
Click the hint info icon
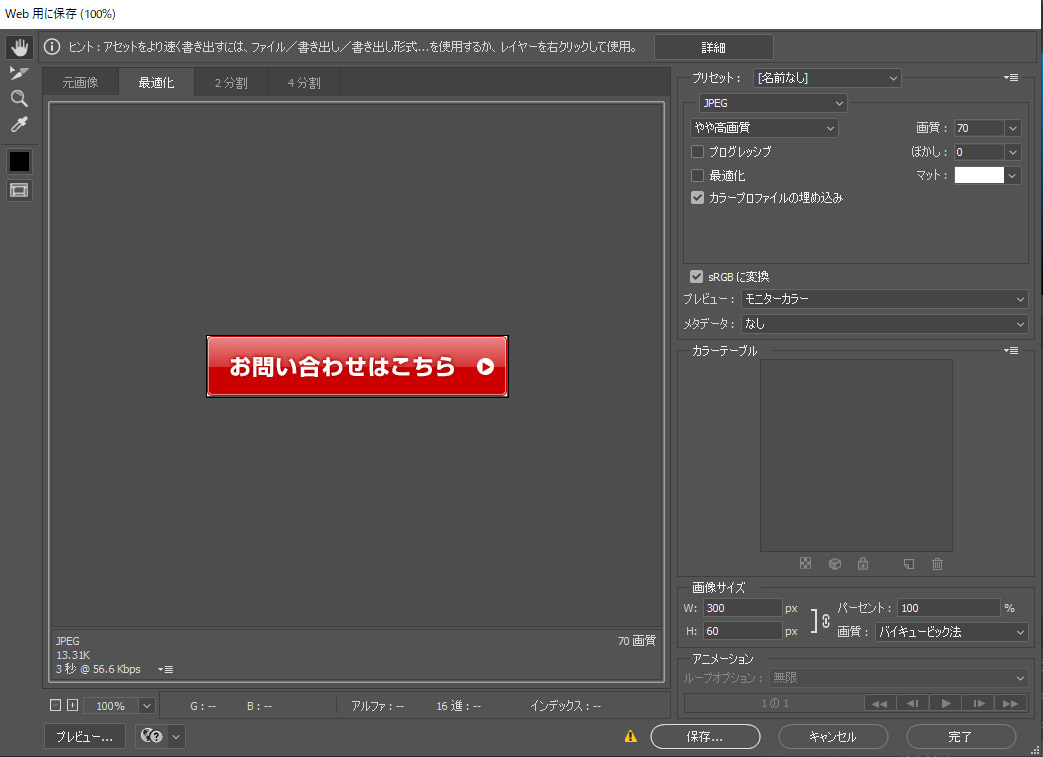52,47
